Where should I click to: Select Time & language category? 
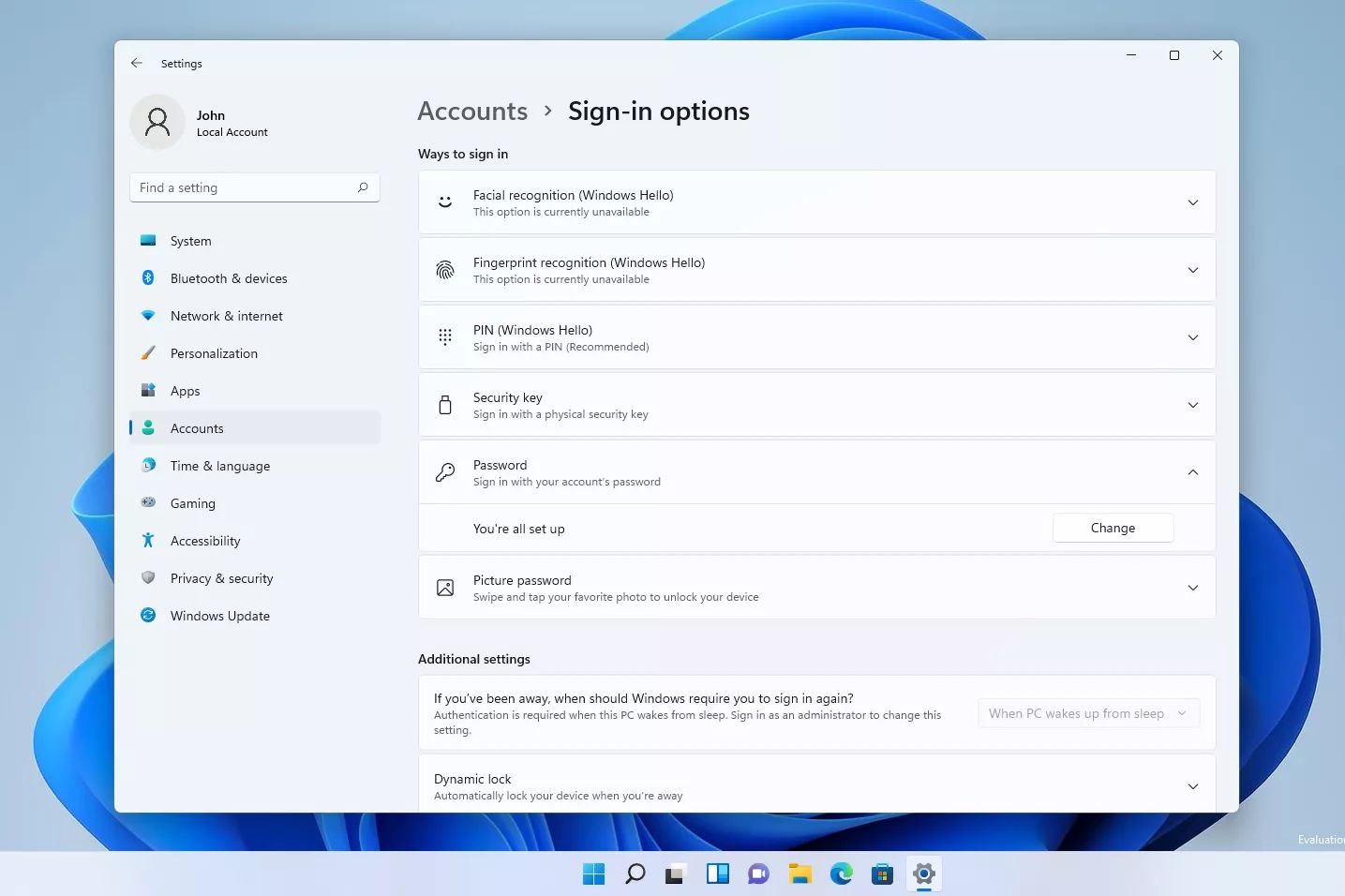[x=255, y=466]
